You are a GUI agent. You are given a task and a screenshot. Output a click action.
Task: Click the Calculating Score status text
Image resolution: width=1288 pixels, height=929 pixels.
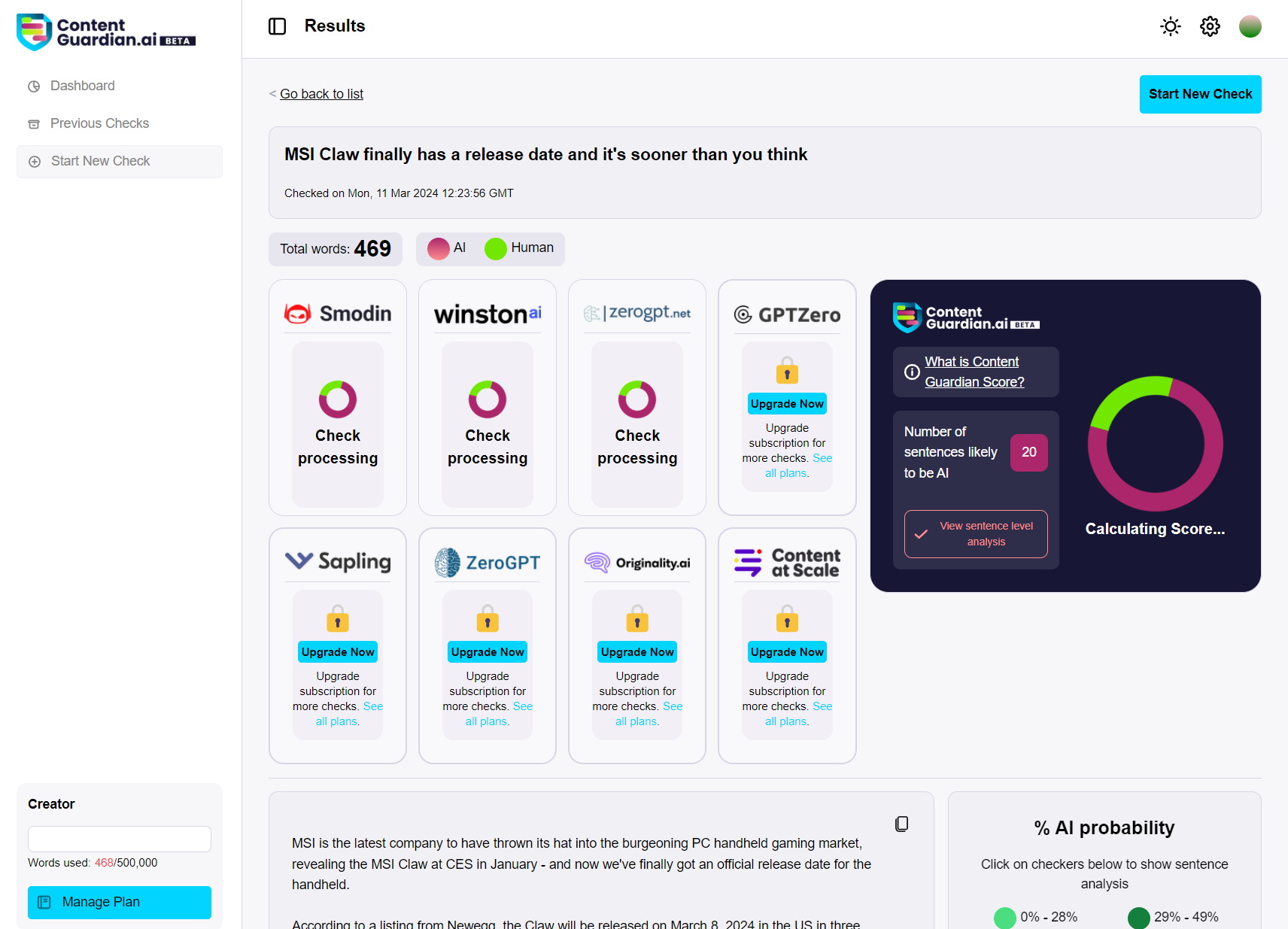1155,529
